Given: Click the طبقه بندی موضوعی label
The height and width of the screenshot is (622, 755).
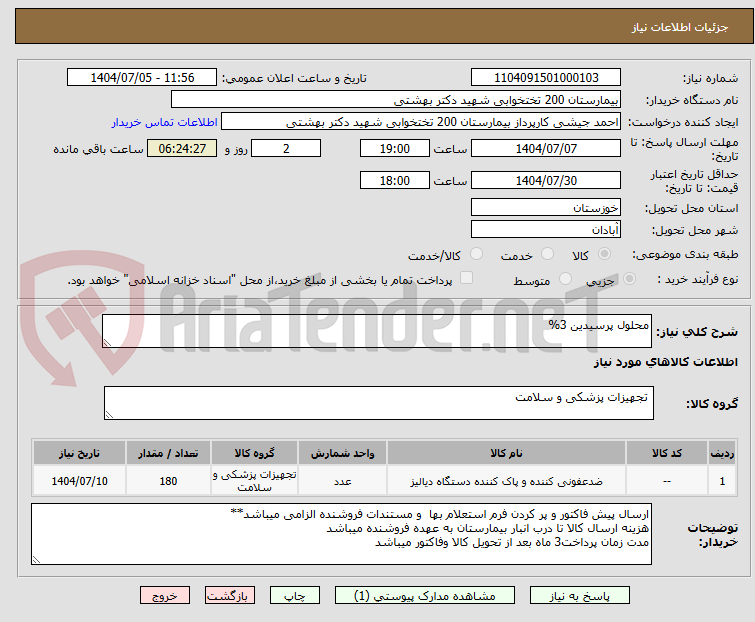Looking at the screenshot, I should coord(685,254).
